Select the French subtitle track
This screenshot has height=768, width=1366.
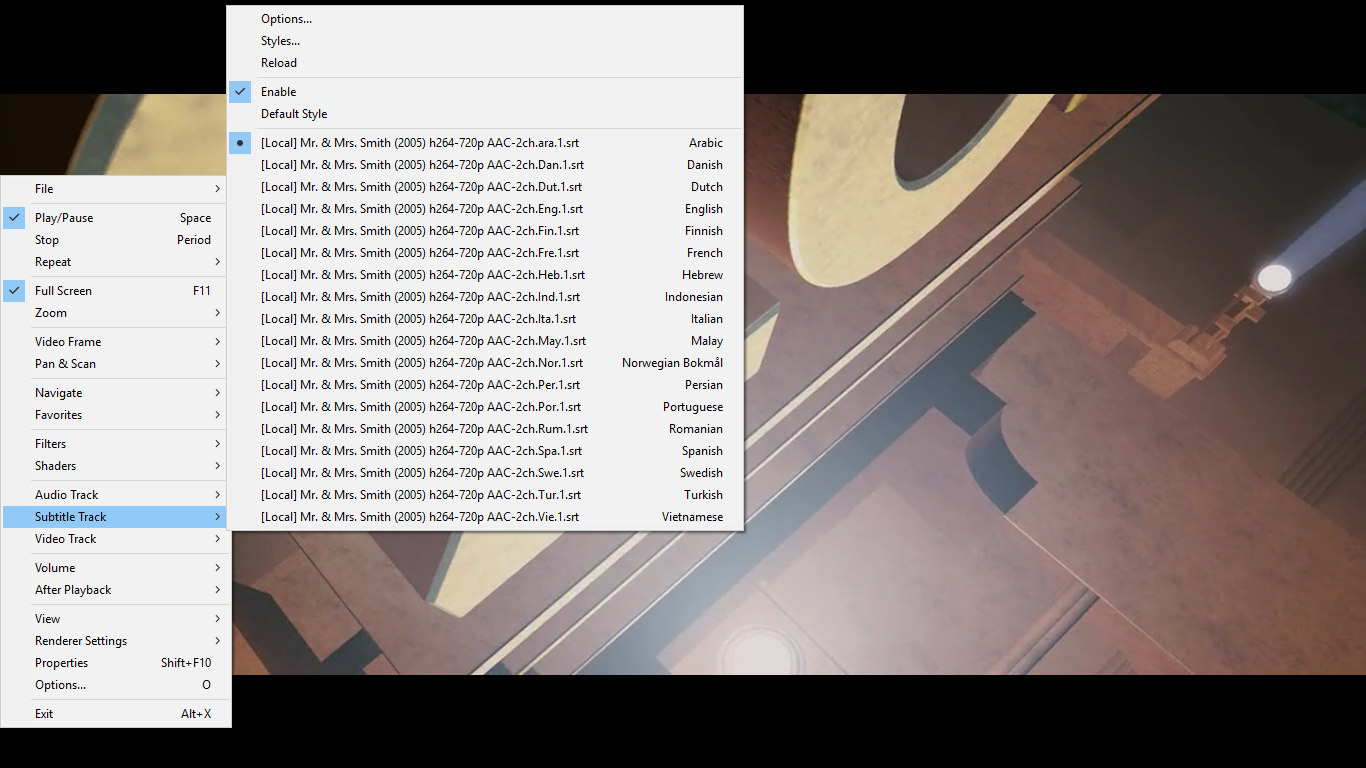click(x=485, y=253)
